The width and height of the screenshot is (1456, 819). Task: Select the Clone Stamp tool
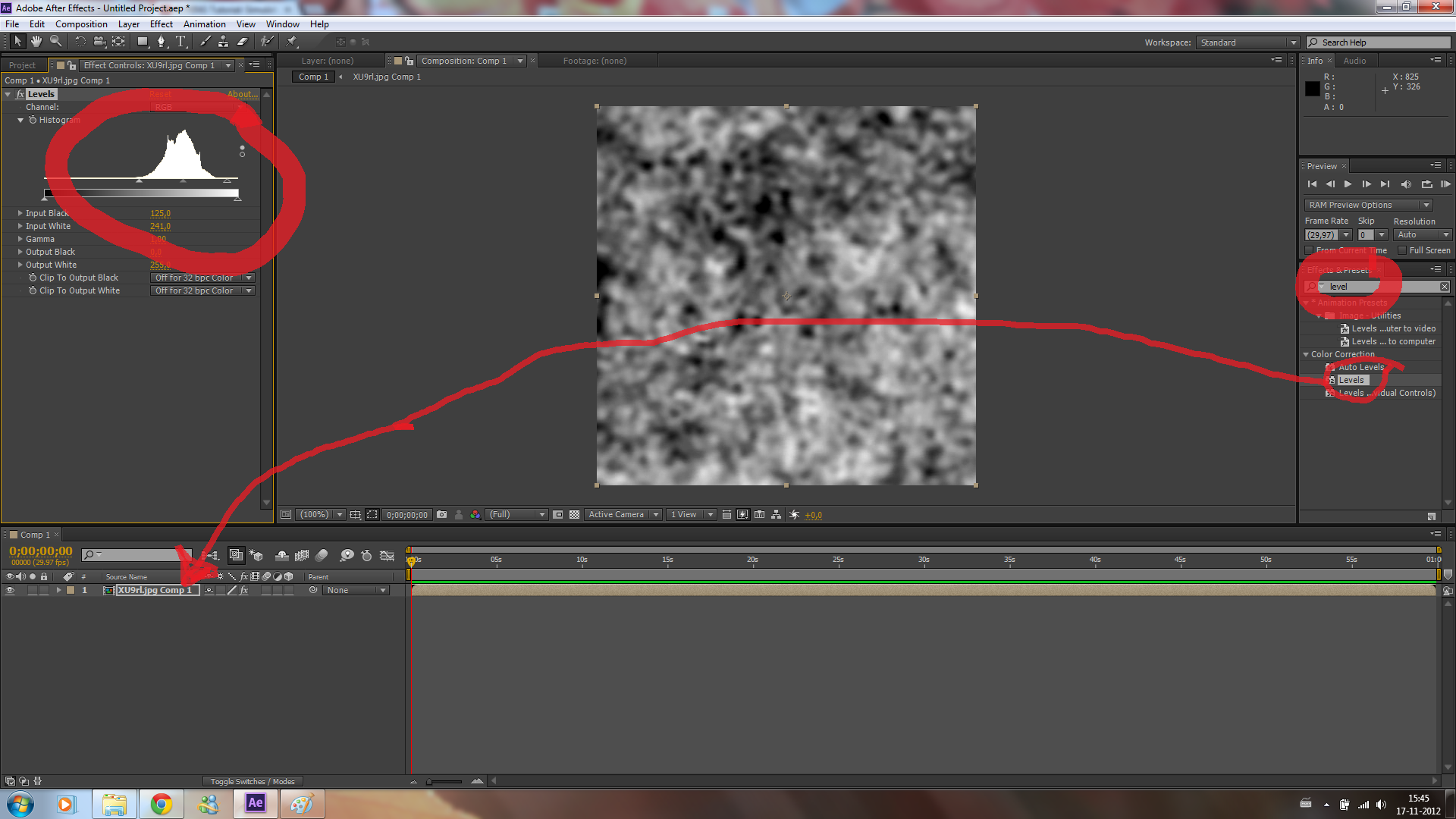click(x=224, y=41)
